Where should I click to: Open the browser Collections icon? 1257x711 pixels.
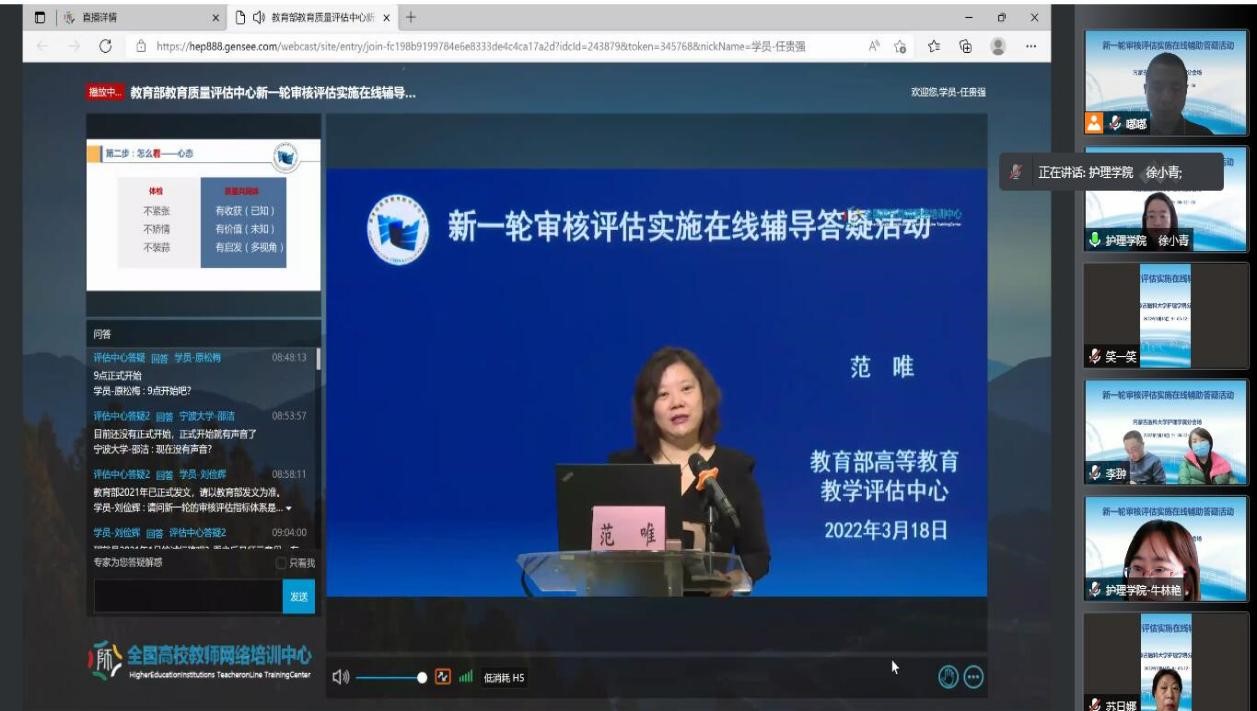(x=965, y=46)
